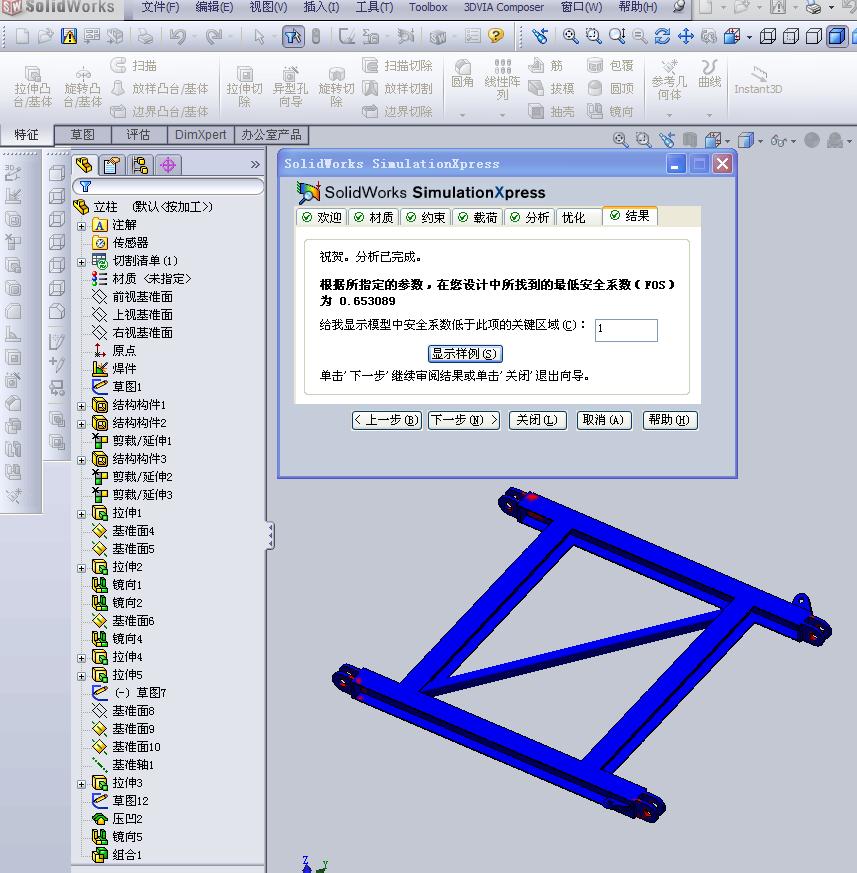Click the 圆角 fillet tool

pyautogui.click(x=462, y=74)
